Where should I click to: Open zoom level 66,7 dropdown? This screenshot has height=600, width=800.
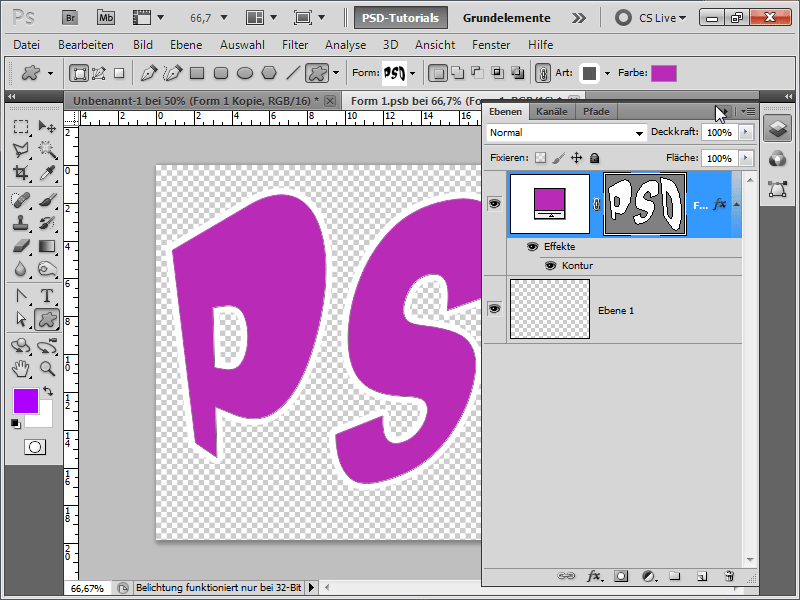pos(223,18)
